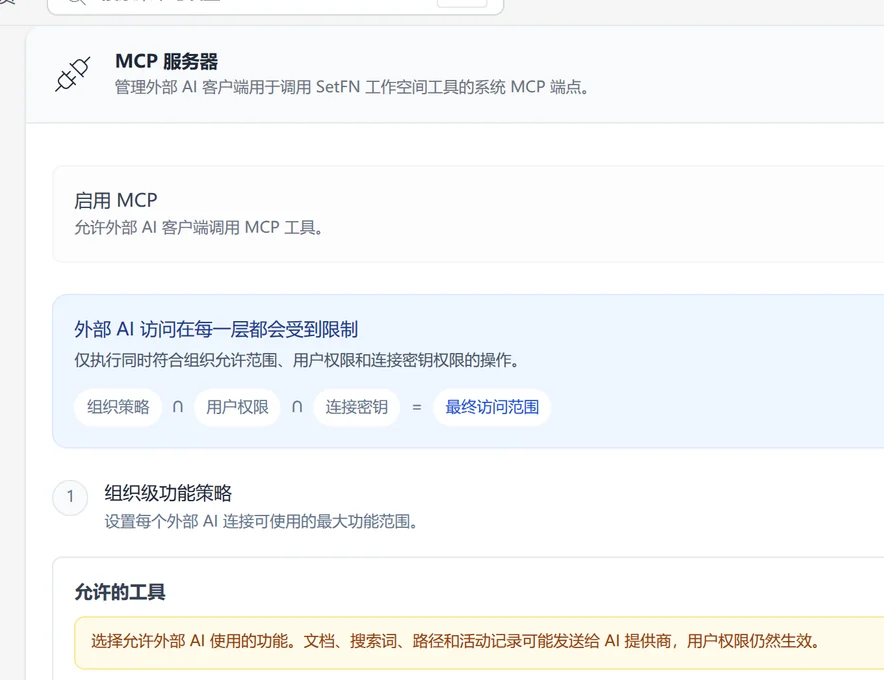The height and width of the screenshot is (680, 884).
Task: Click the text "设置每个外部 AI 连接可使用的最大功能范围。"
Action: click(261, 521)
